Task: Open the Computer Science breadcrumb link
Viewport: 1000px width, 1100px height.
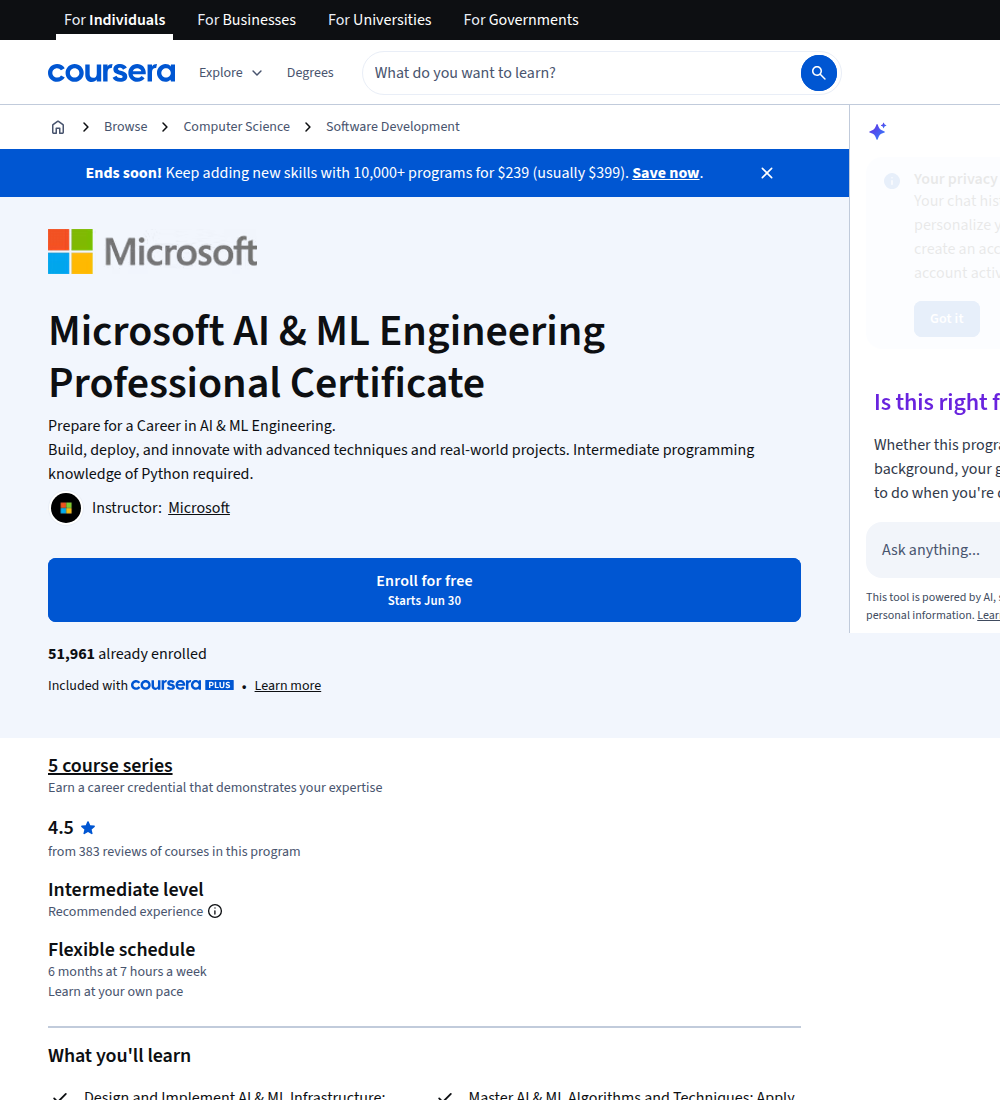Action: coord(236,127)
